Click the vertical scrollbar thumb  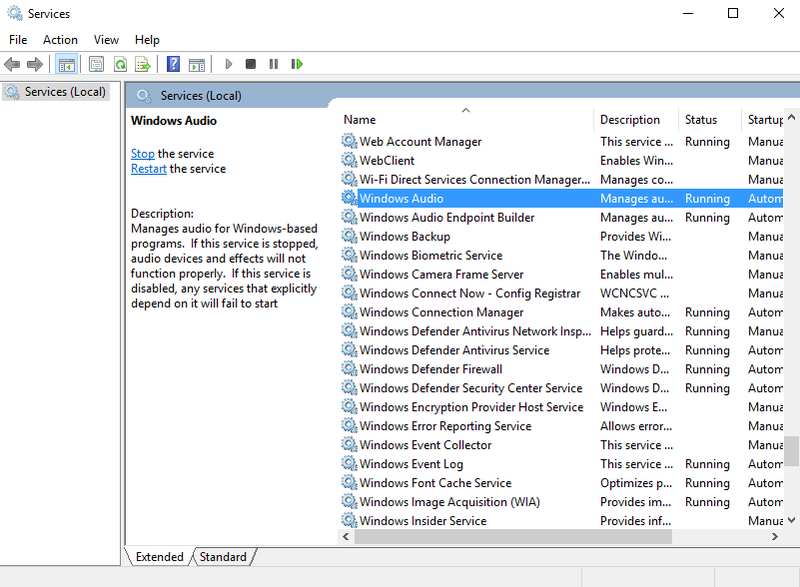791,451
